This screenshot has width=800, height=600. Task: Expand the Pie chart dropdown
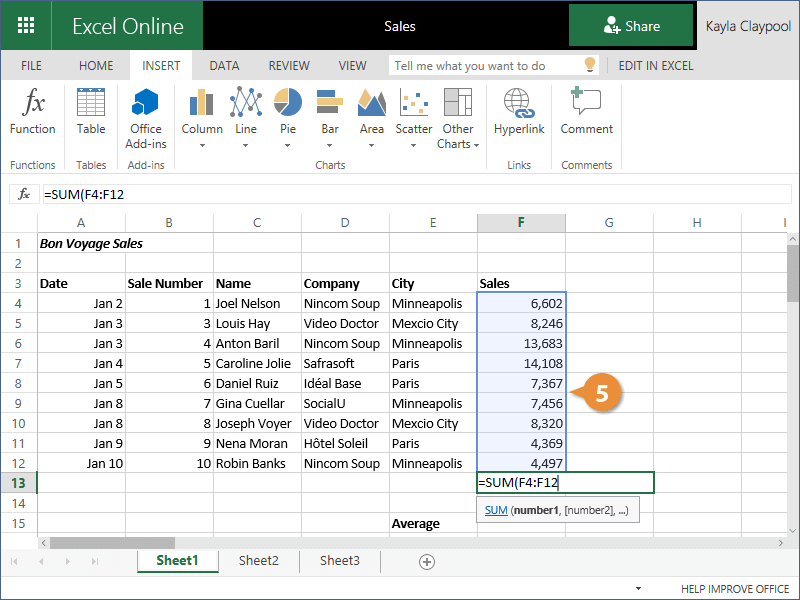pos(288,144)
